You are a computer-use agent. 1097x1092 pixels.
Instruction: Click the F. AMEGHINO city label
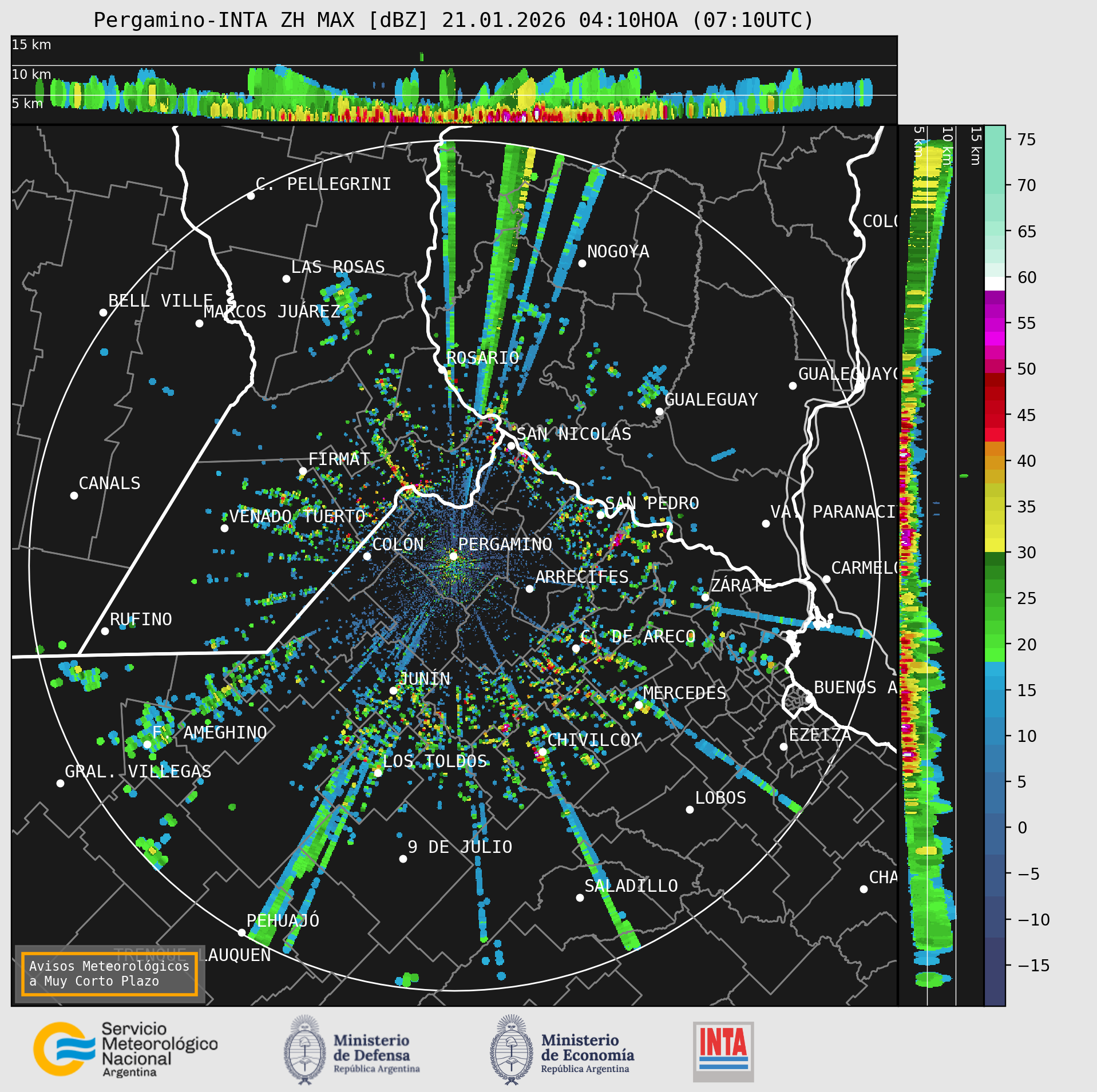[x=209, y=732]
